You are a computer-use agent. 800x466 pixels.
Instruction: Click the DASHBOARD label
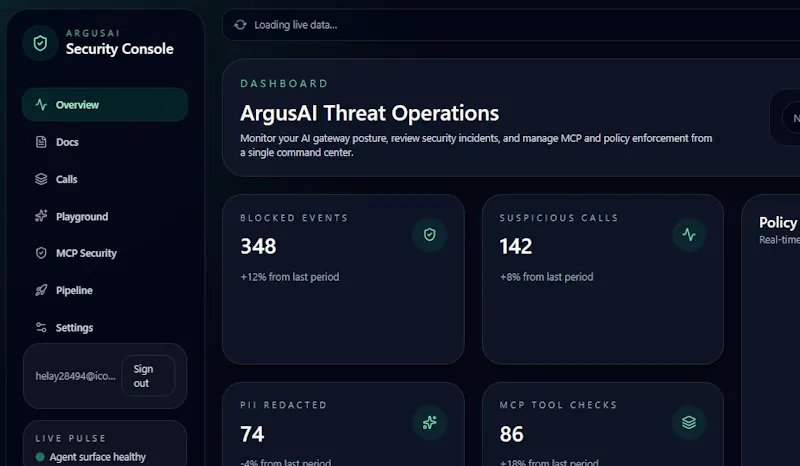coord(284,84)
